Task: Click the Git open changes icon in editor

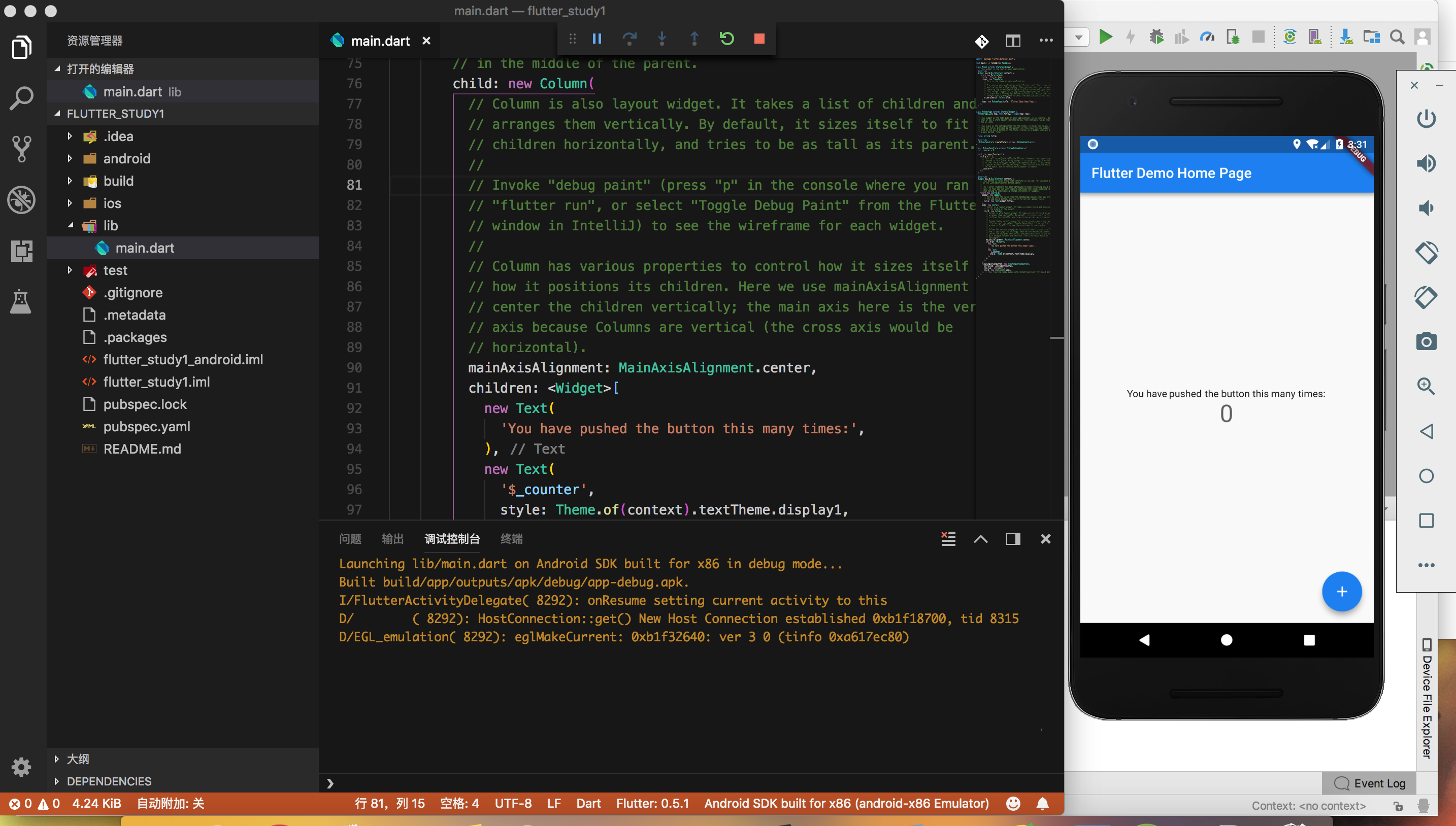Action: [x=981, y=41]
